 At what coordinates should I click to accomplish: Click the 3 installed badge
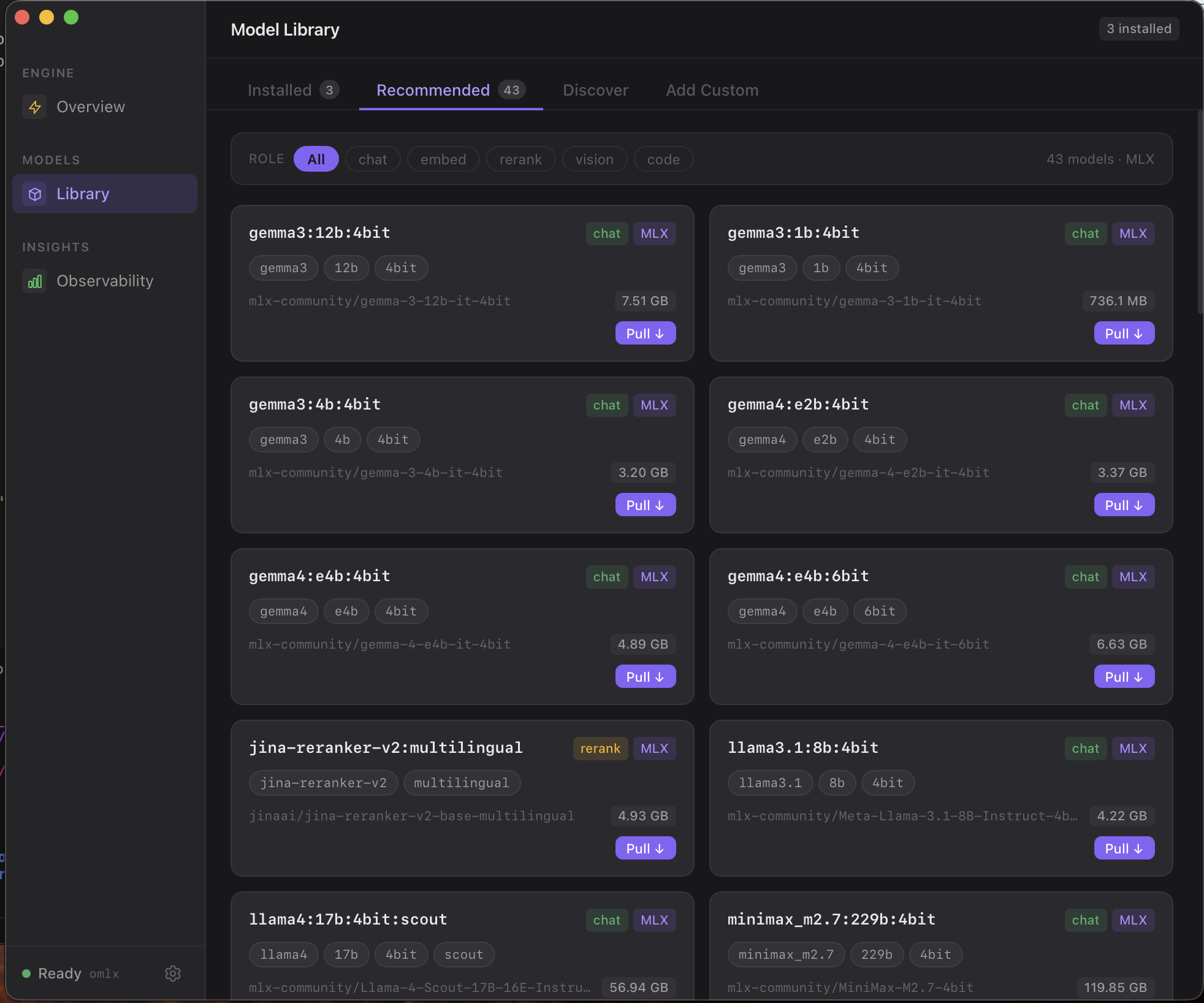pyautogui.click(x=1139, y=29)
